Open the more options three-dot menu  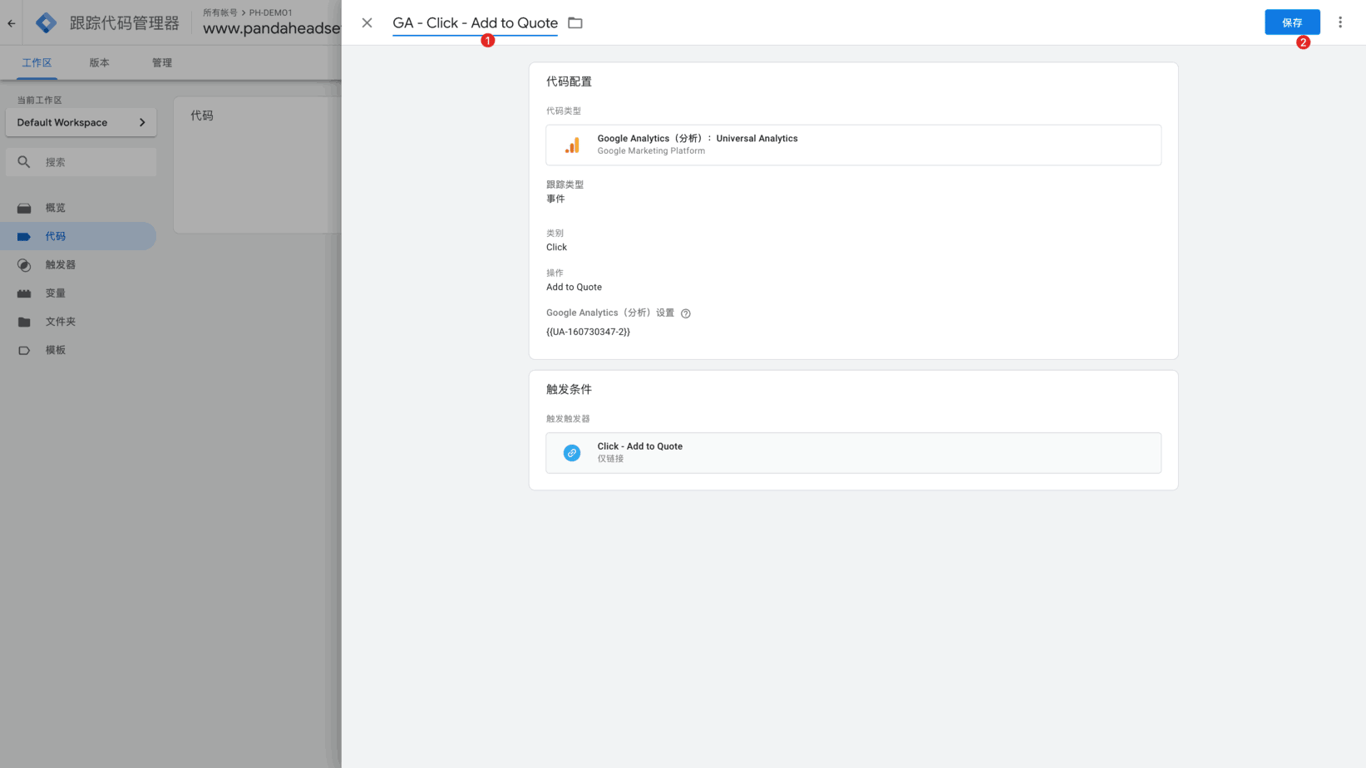pos(1340,22)
